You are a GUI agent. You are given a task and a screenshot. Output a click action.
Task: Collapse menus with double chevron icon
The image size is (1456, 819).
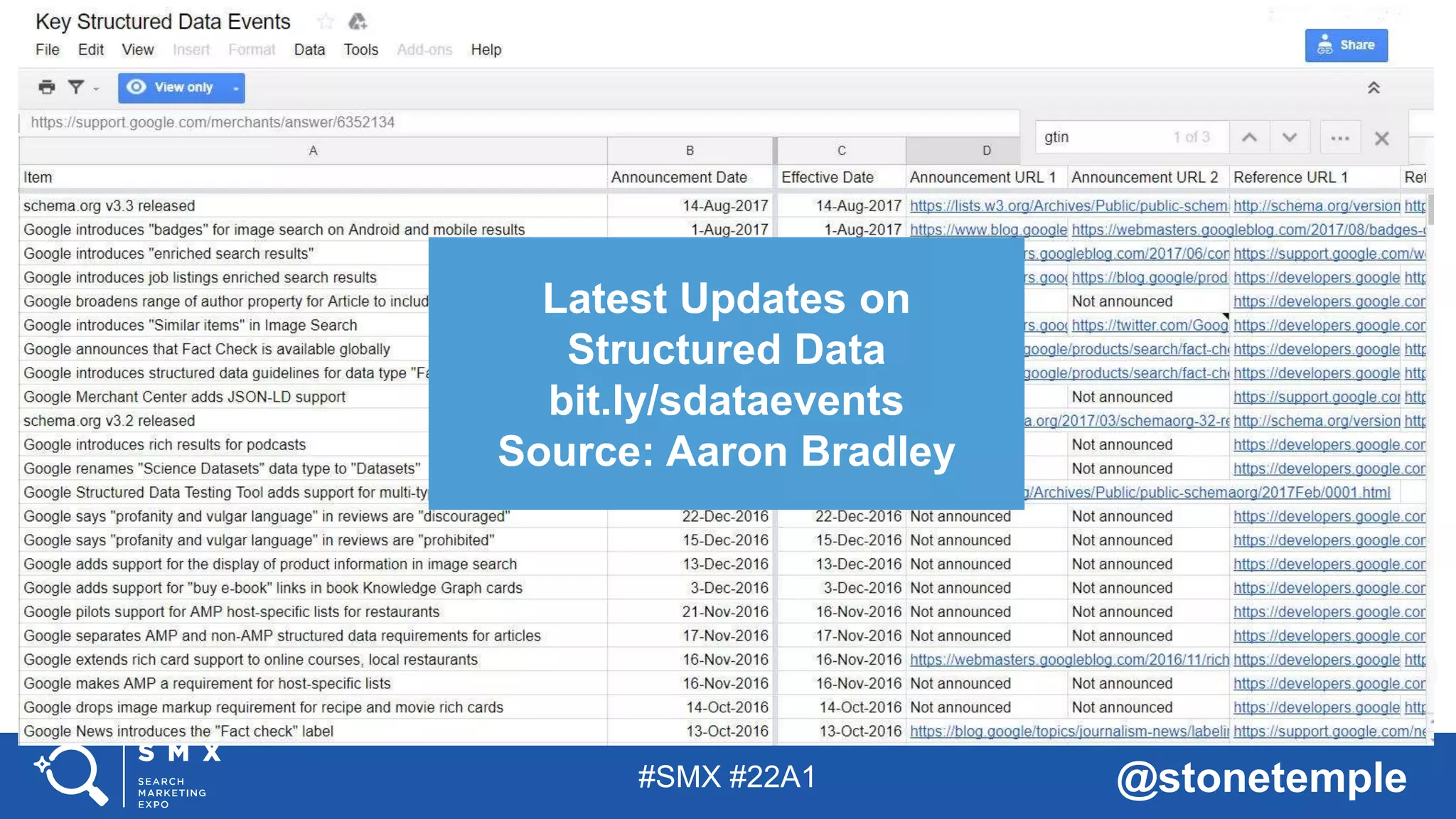pos(1374,87)
